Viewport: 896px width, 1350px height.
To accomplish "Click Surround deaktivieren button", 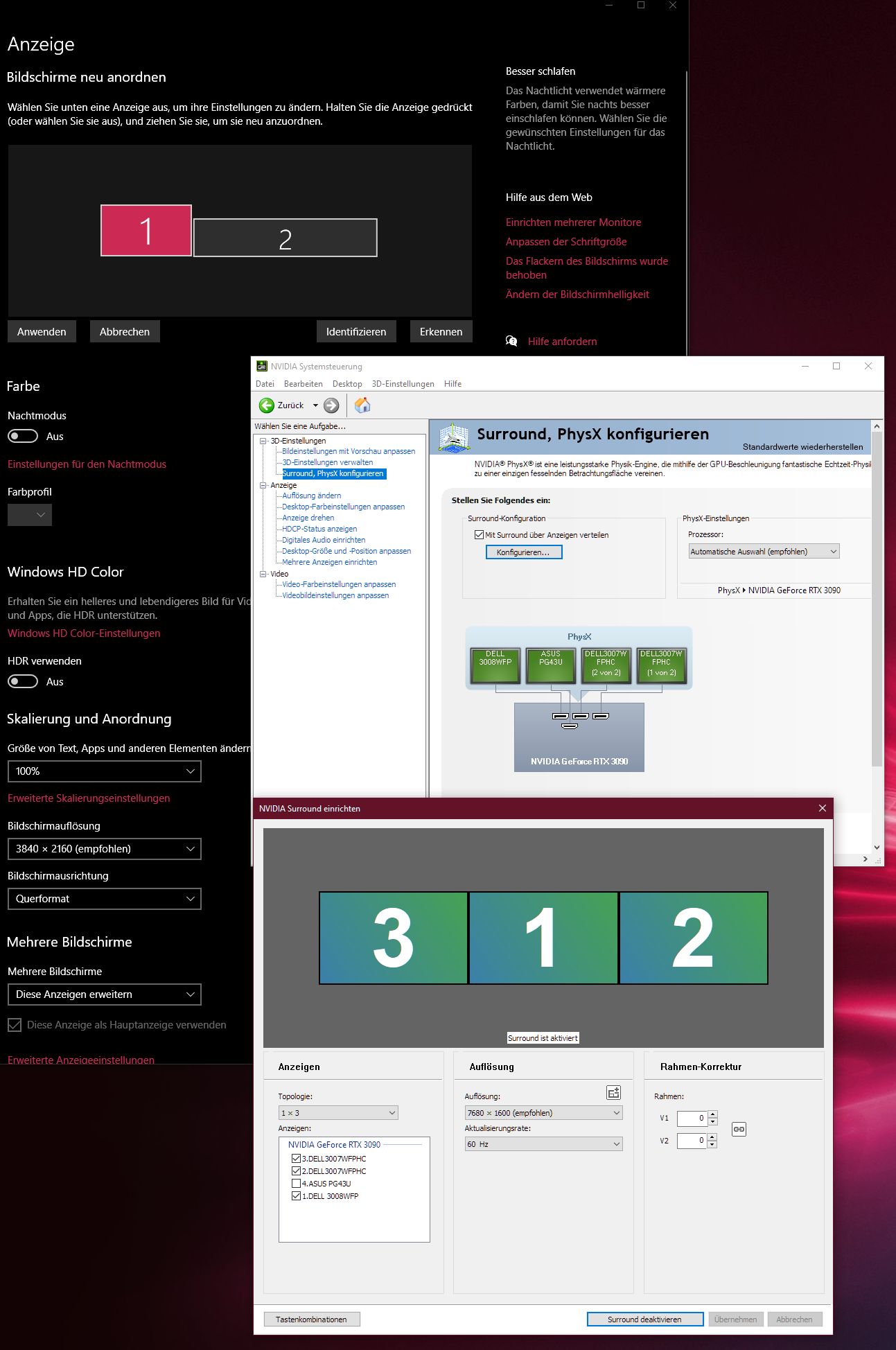I will click(x=645, y=1320).
